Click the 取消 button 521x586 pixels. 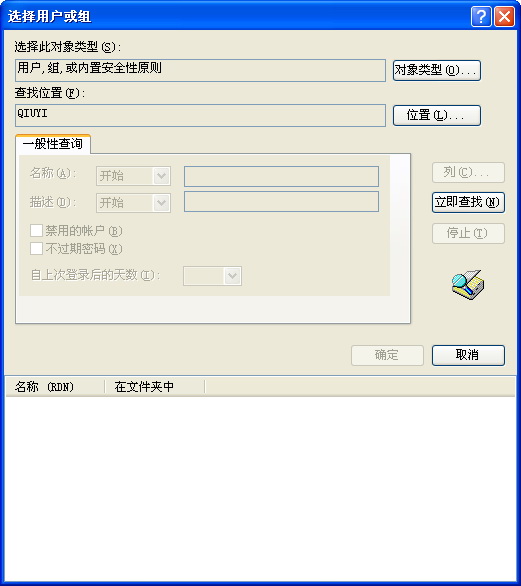coord(468,355)
